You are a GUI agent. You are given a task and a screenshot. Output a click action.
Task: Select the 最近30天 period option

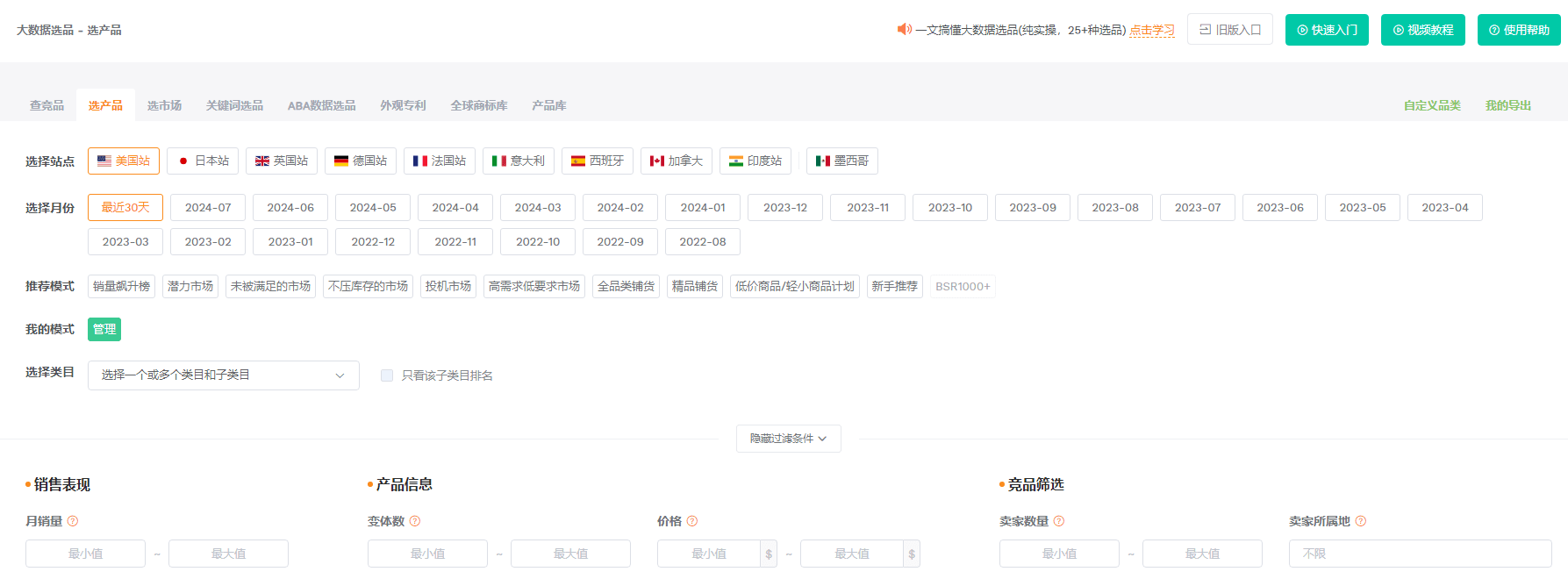tap(125, 207)
